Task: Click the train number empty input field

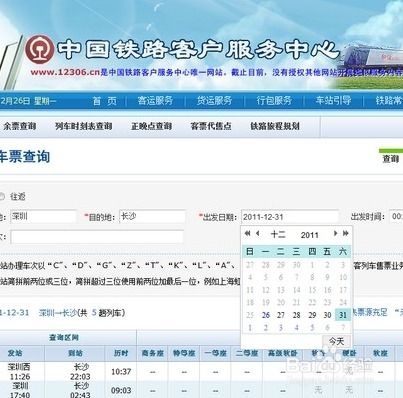Action: (97, 237)
